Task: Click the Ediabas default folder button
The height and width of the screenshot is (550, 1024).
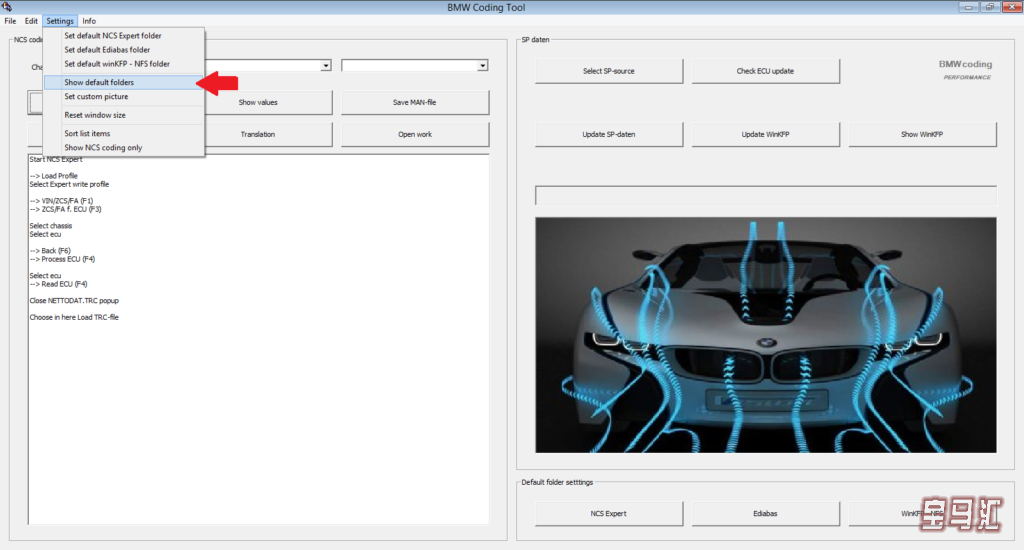Action: click(x=765, y=513)
